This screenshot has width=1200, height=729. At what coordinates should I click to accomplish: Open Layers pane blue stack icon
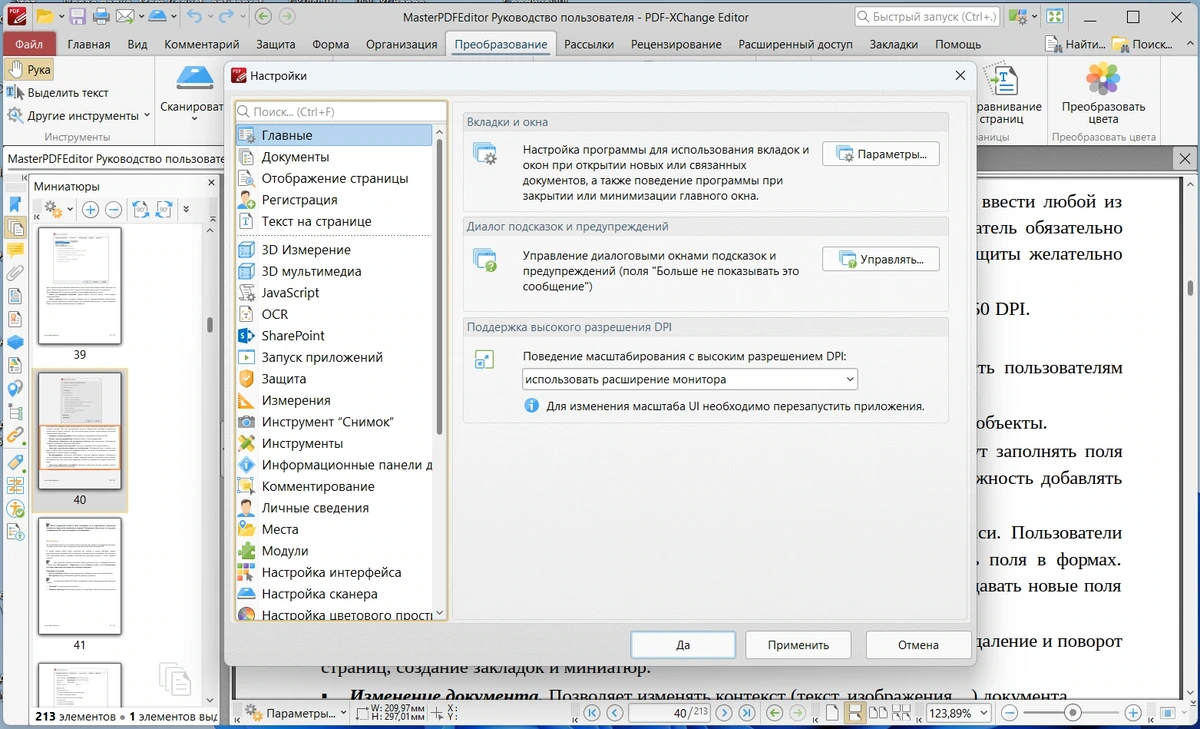[15, 342]
